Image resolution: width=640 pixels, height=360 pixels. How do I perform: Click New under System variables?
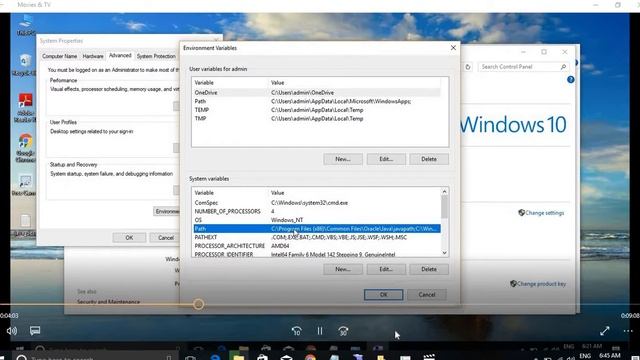pos(343,269)
